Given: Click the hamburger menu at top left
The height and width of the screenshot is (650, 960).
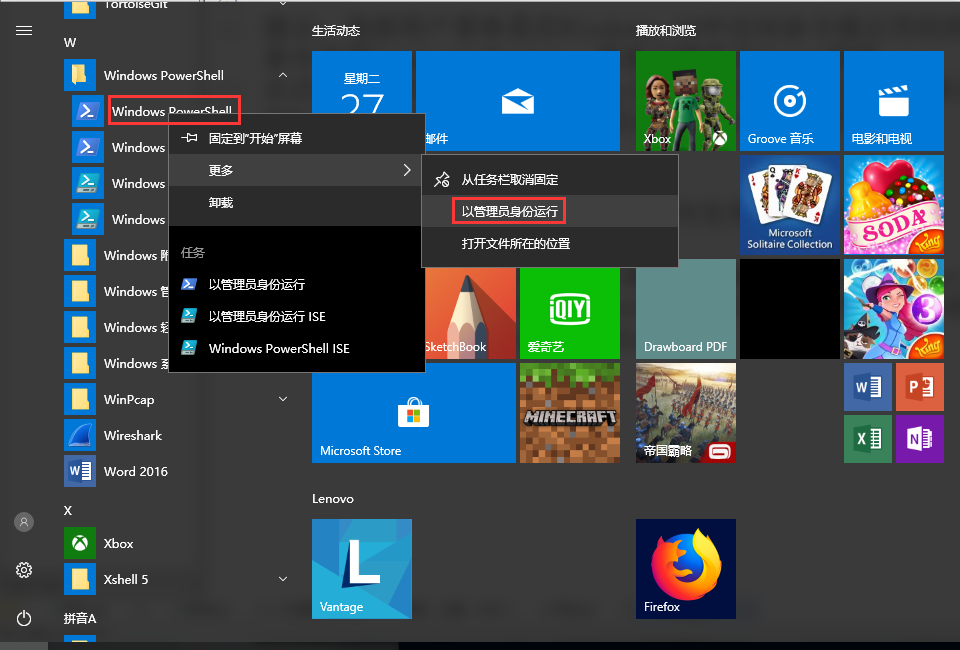Looking at the screenshot, I should click(x=24, y=31).
